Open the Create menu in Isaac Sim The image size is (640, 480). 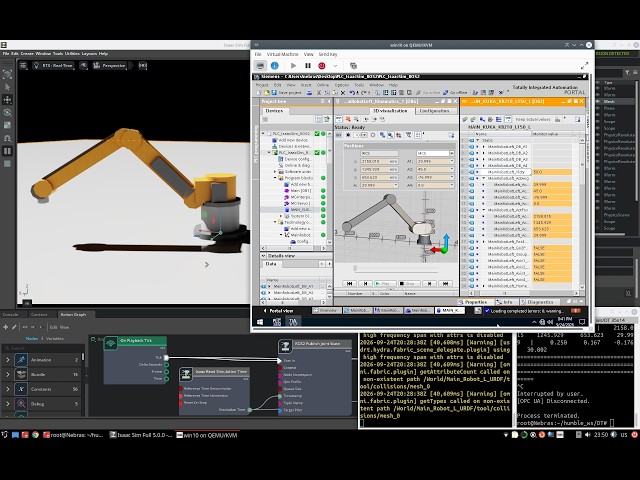point(27,53)
